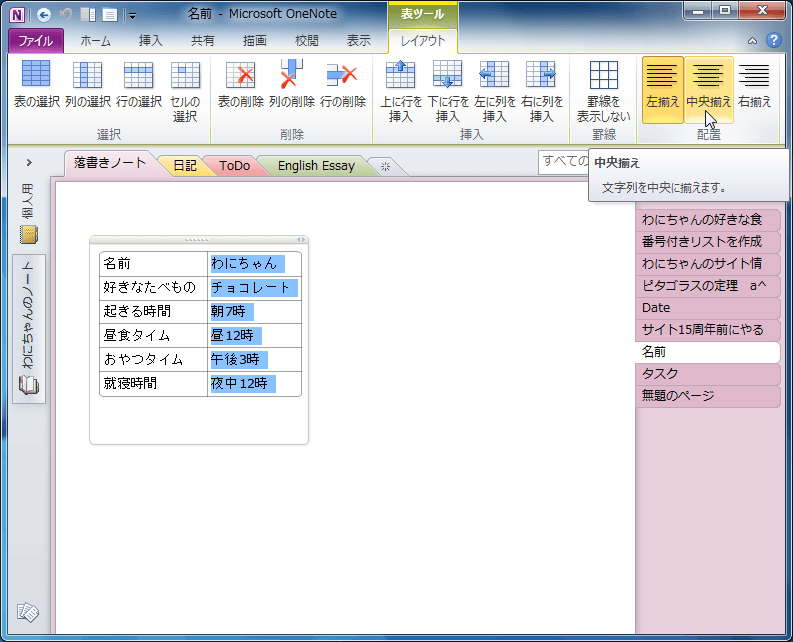Insert a row below (下に行を挿入)
The height and width of the screenshot is (642, 793).
click(448, 91)
